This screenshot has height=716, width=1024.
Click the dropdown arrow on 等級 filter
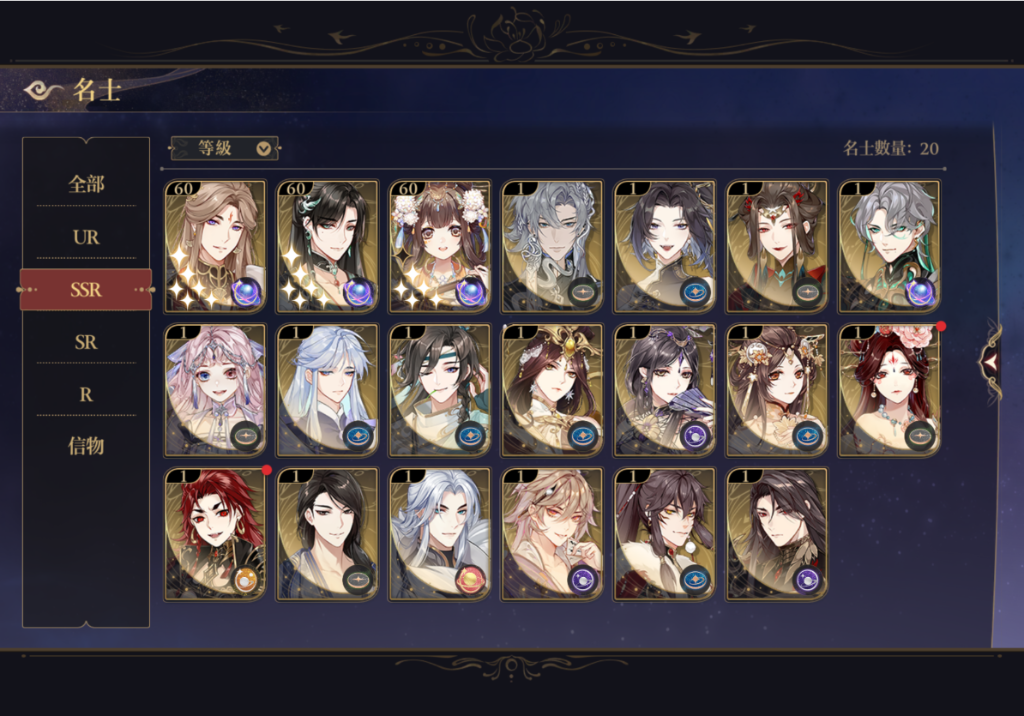click(263, 149)
